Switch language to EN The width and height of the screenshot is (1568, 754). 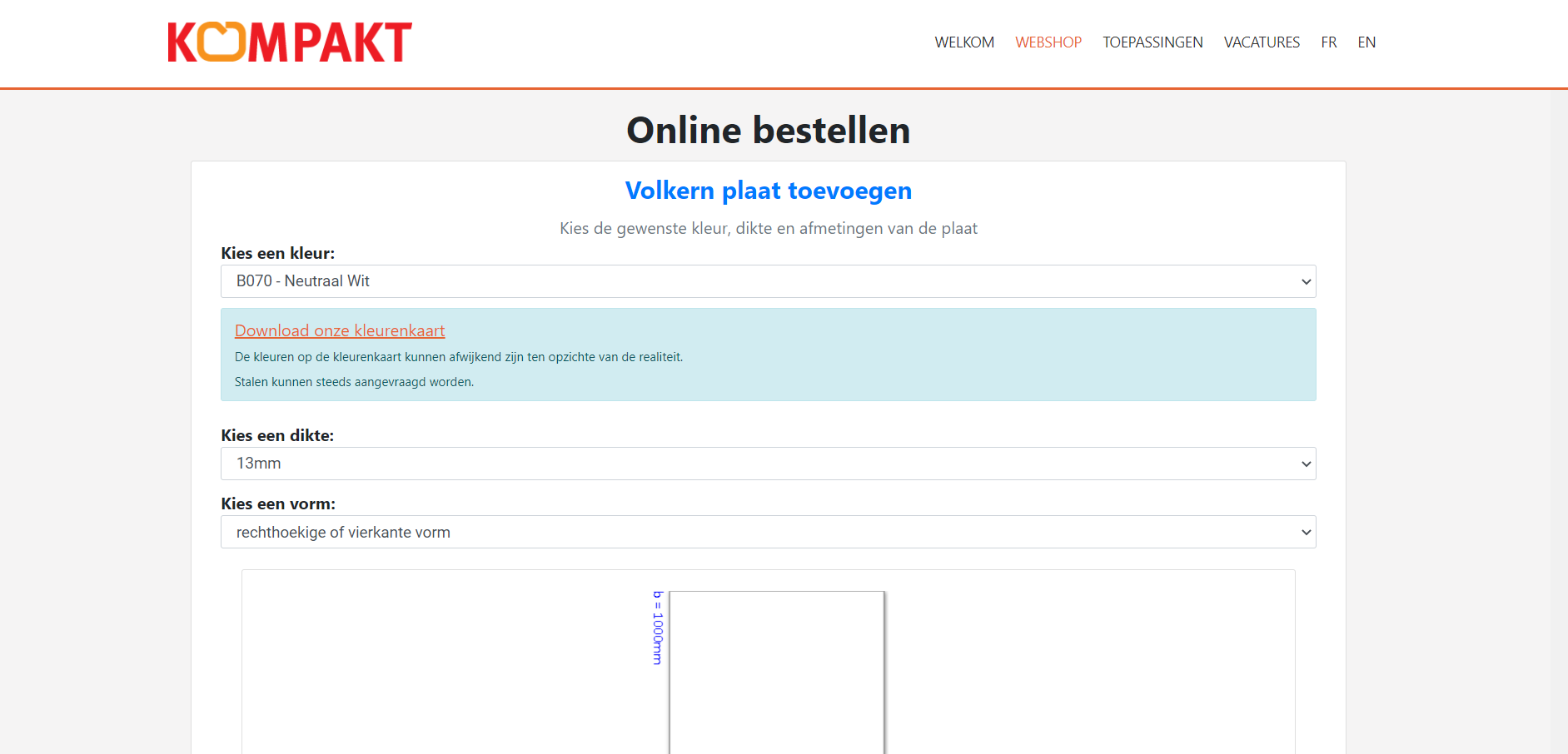click(x=1366, y=42)
